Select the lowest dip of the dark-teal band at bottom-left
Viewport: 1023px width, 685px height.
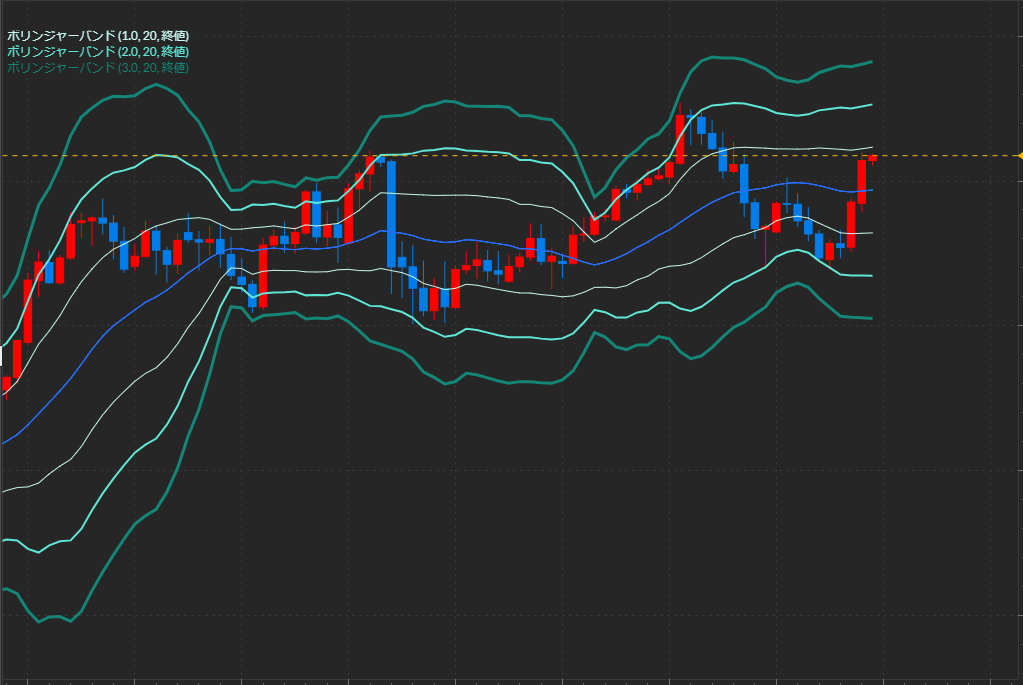point(40,621)
